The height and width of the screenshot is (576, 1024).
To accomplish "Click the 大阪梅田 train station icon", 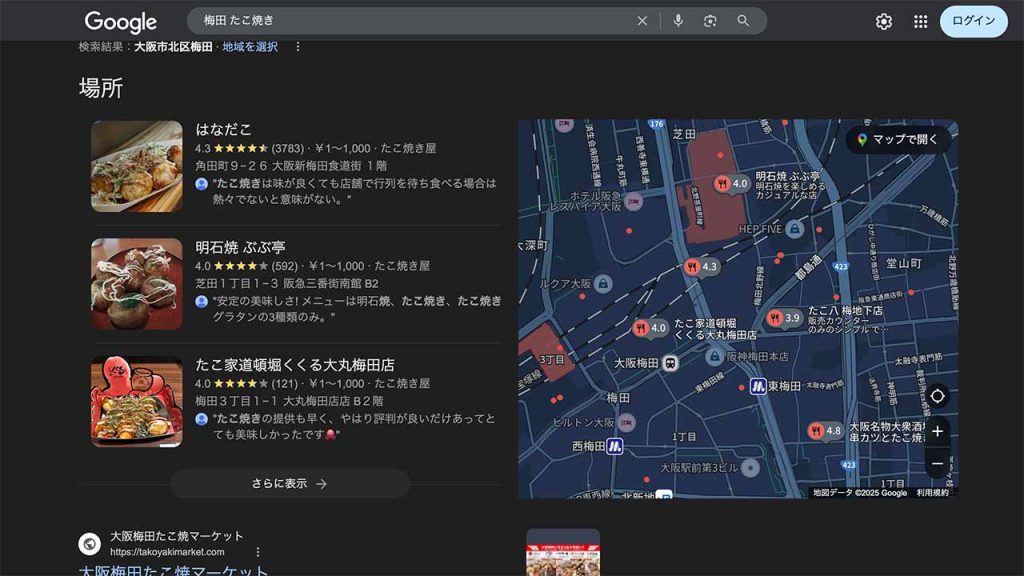I will [669, 363].
